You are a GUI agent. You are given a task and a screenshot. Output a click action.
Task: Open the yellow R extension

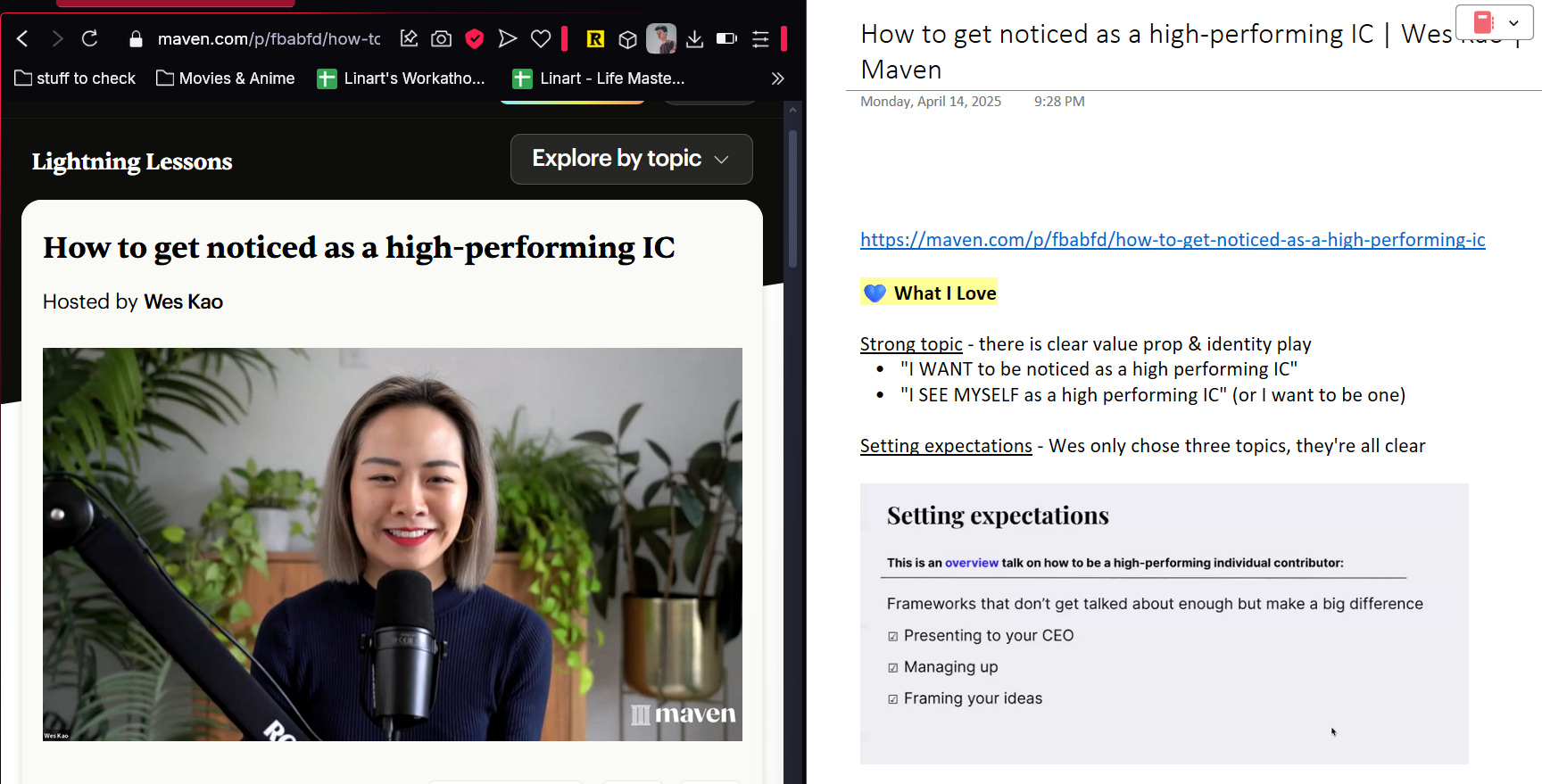pyautogui.click(x=595, y=38)
